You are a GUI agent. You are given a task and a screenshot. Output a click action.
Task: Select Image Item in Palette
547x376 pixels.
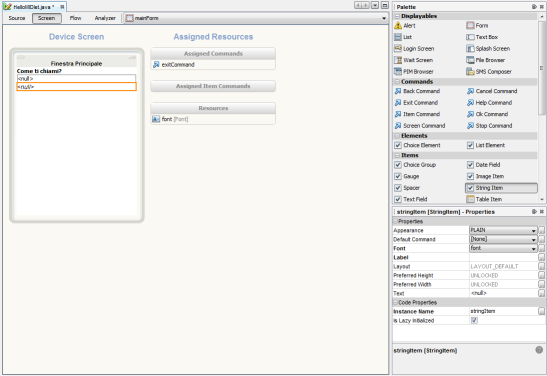tap(485, 176)
